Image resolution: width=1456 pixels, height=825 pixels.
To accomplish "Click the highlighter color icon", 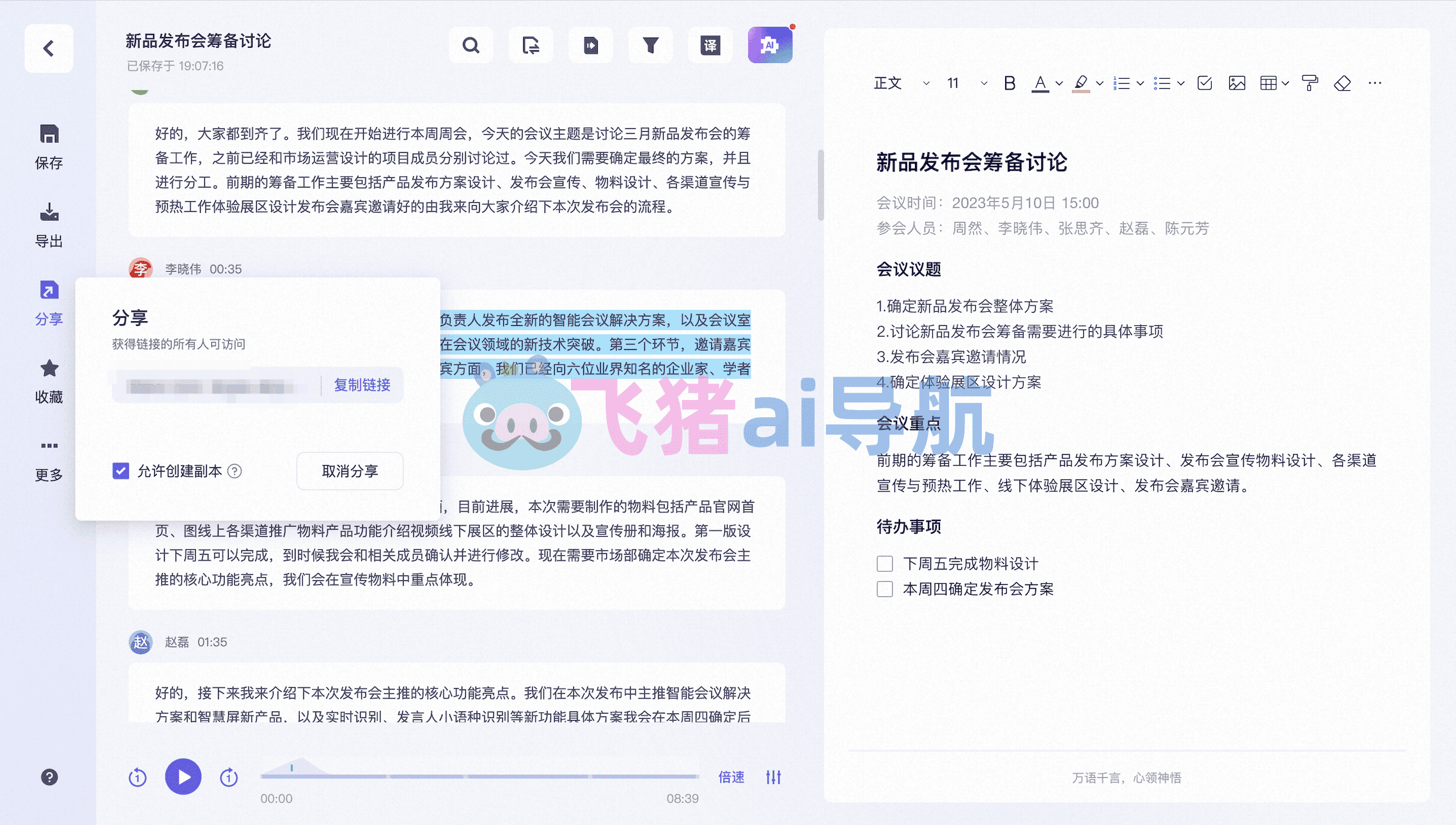I will coord(1081,83).
